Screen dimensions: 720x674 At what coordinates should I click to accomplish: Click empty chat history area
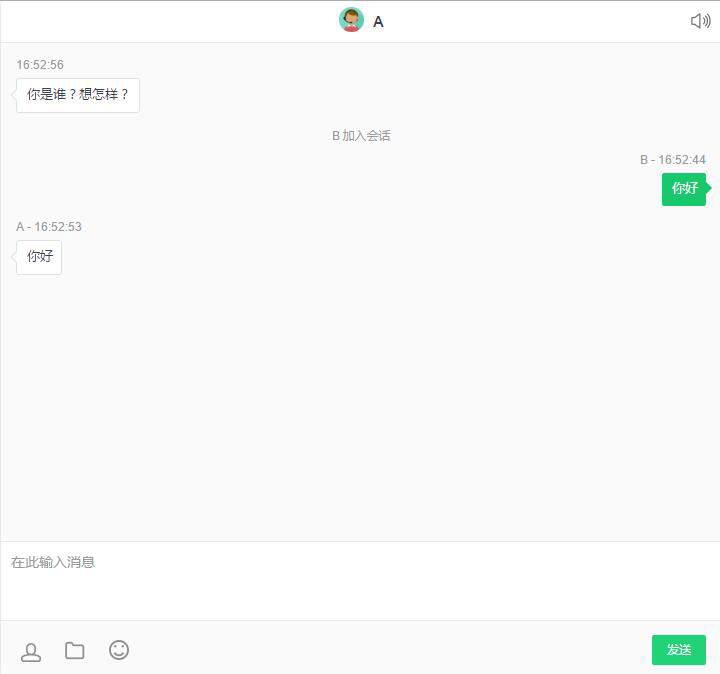click(x=360, y=404)
